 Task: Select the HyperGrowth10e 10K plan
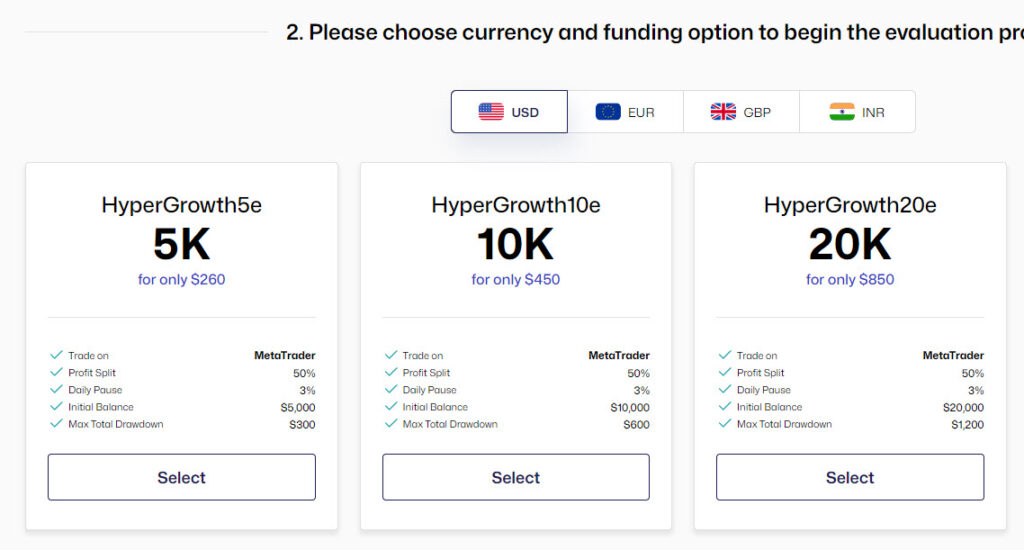[x=516, y=477]
